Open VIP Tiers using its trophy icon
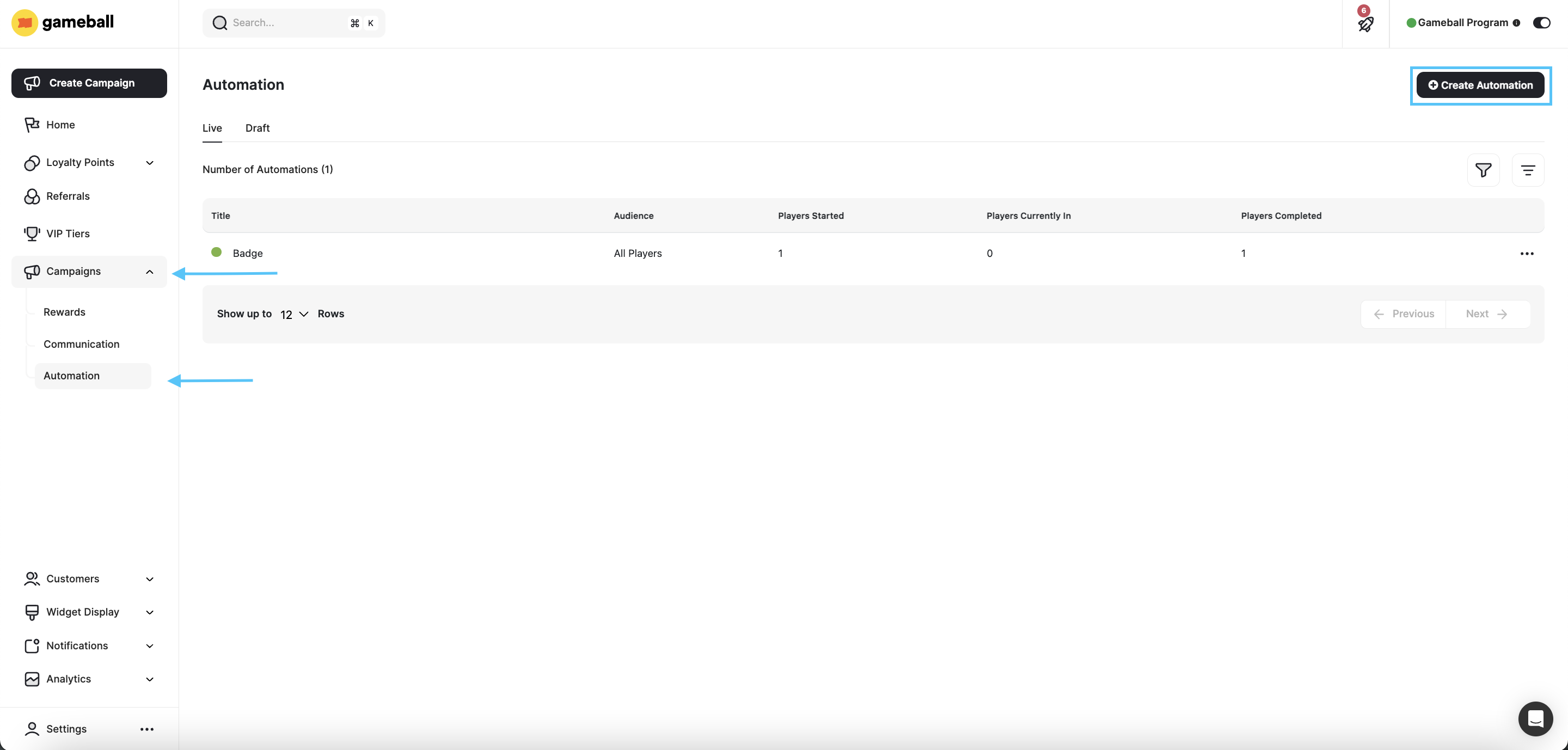 [x=32, y=233]
